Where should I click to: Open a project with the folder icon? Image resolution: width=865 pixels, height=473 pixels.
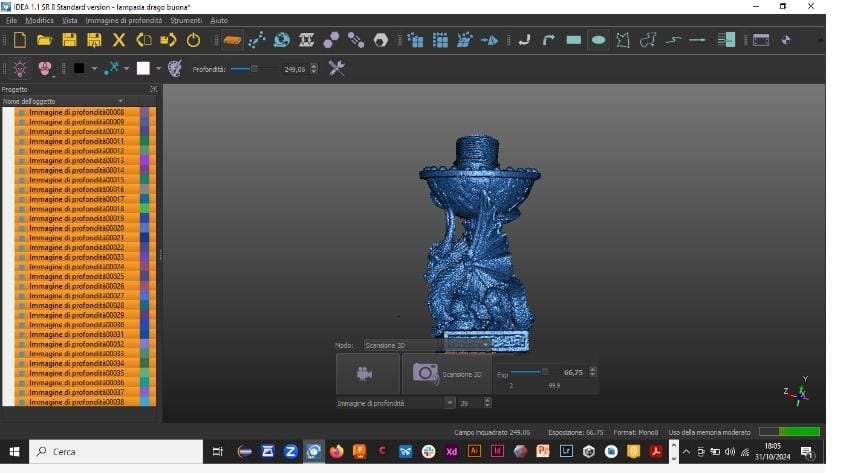click(x=44, y=40)
